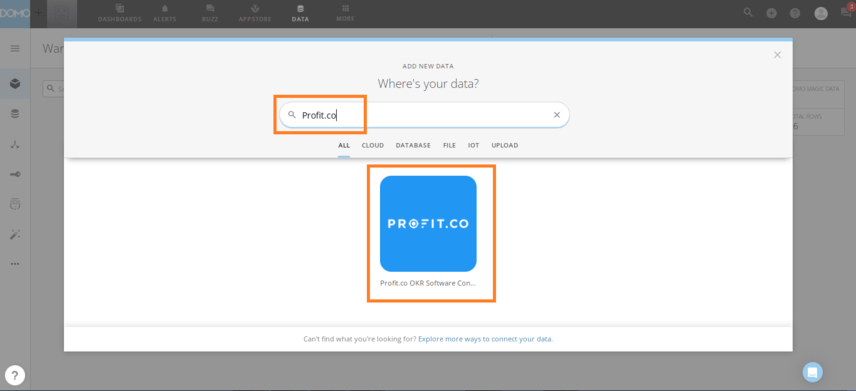The height and width of the screenshot is (391, 856).
Task: Open the Accounts key icon in sidebar
Action: coord(15,174)
